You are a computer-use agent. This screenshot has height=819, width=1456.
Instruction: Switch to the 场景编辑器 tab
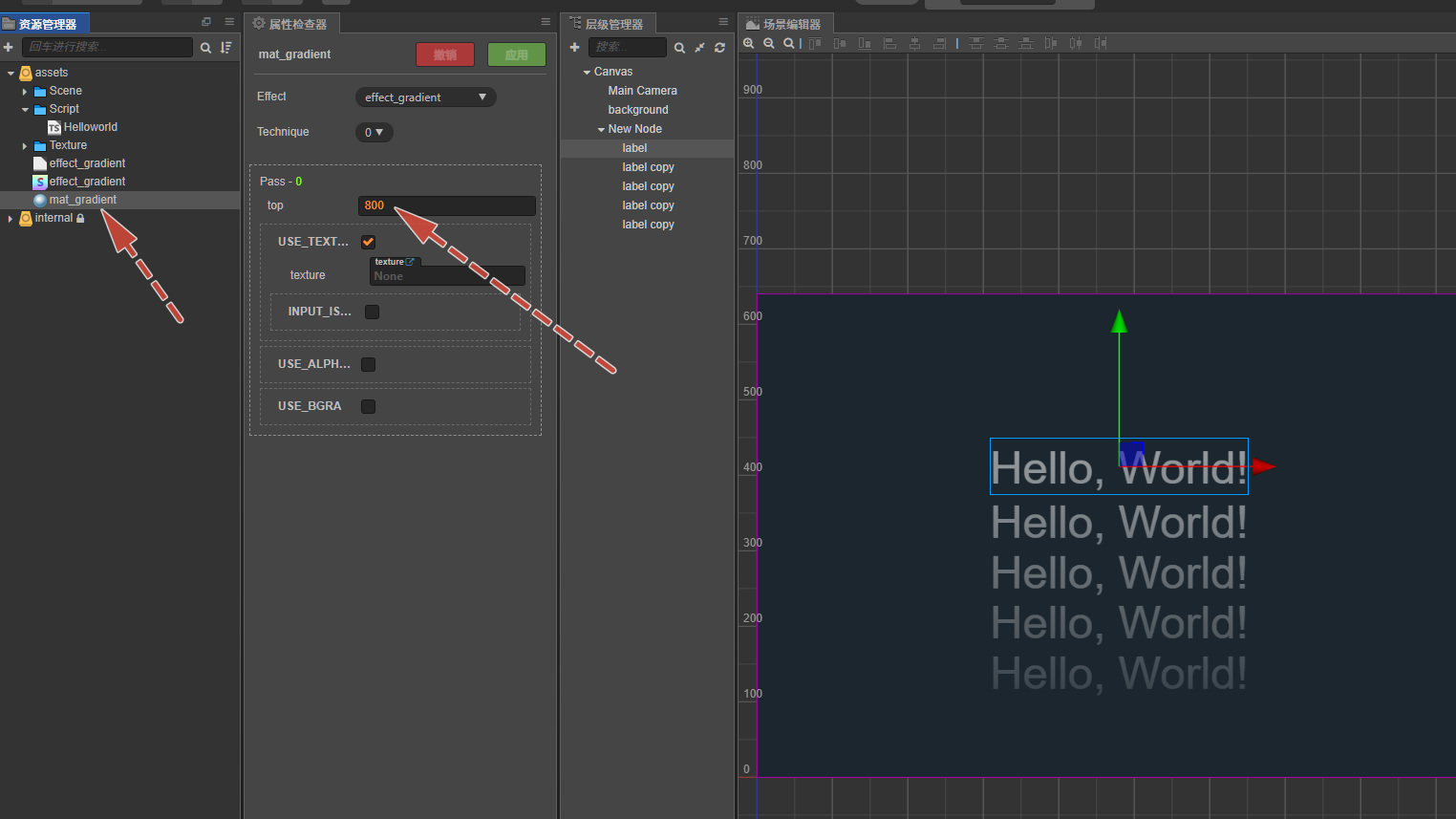[x=785, y=23]
